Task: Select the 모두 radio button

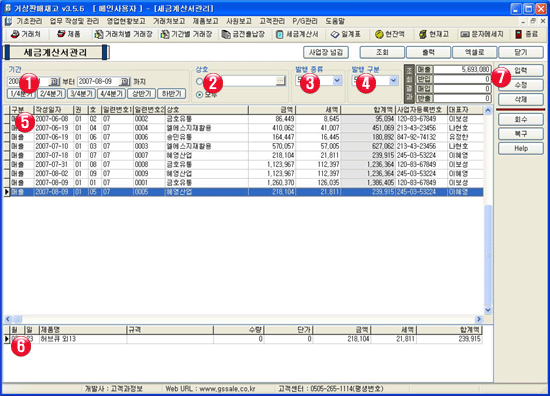Action: pos(200,94)
